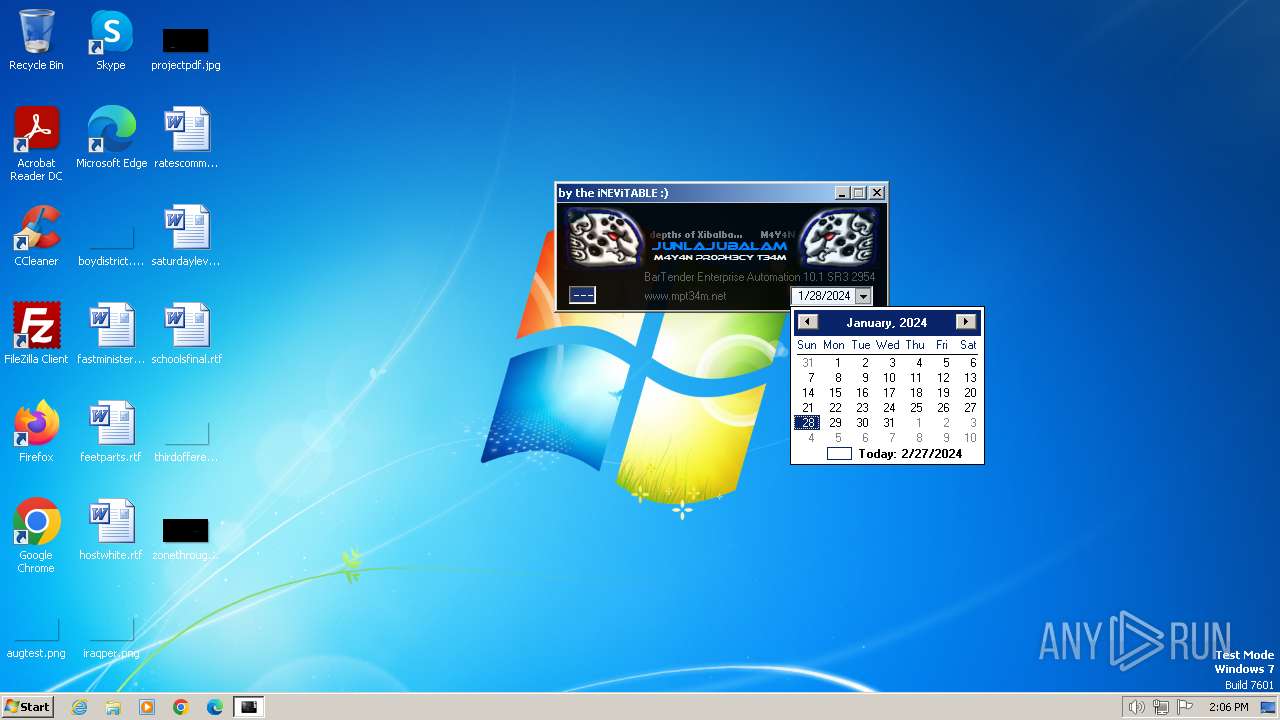This screenshot has height=720, width=1280.
Task: Click the January, 2024 month title
Action: pyautogui.click(x=887, y=322)
